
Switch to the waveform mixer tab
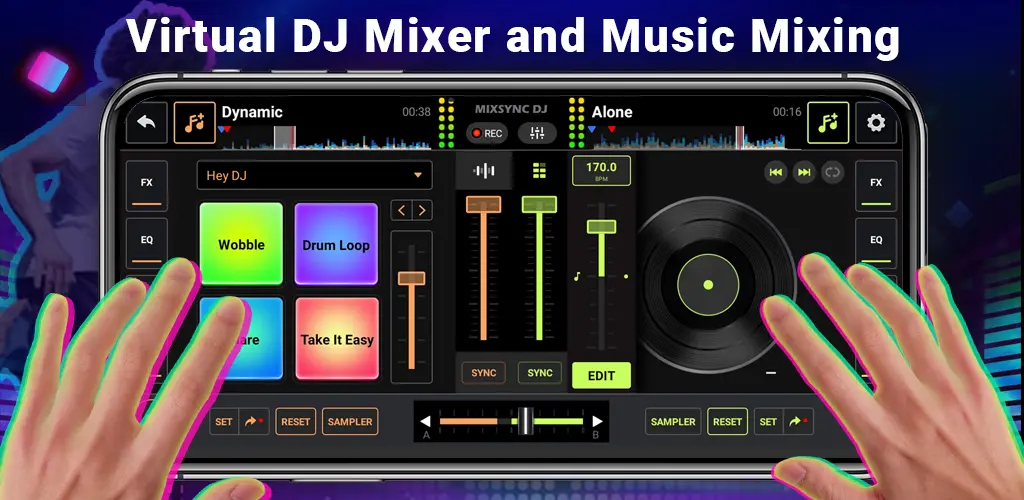tap(484, 171)
